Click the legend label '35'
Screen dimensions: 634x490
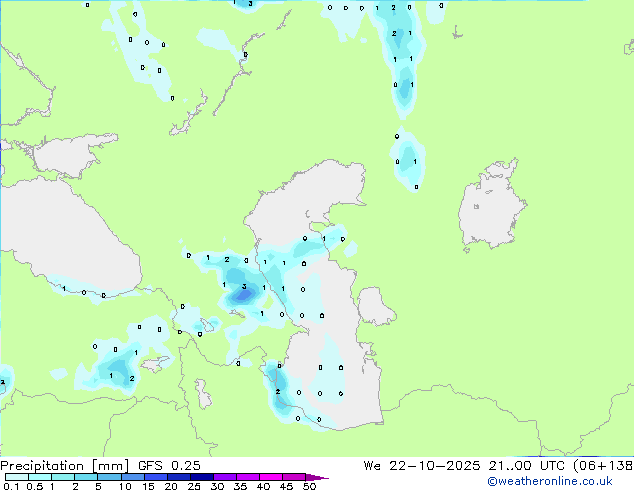pos(240,486)
